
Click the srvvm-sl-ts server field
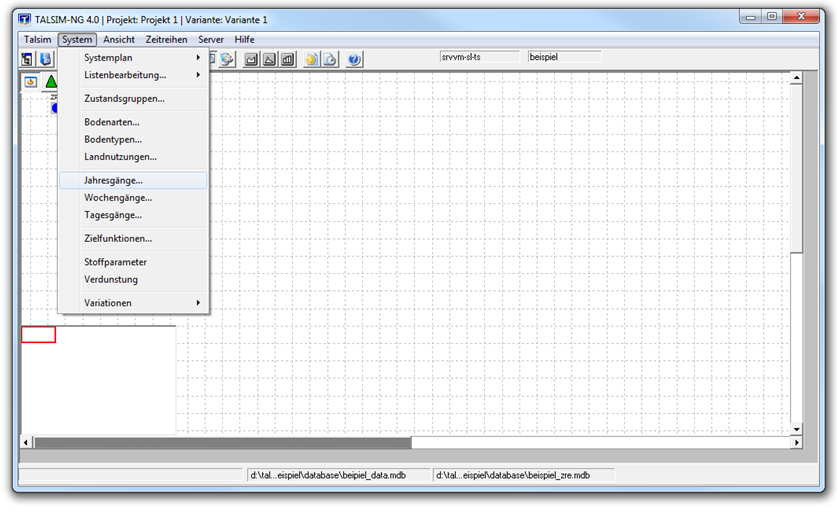click(479, 57)
